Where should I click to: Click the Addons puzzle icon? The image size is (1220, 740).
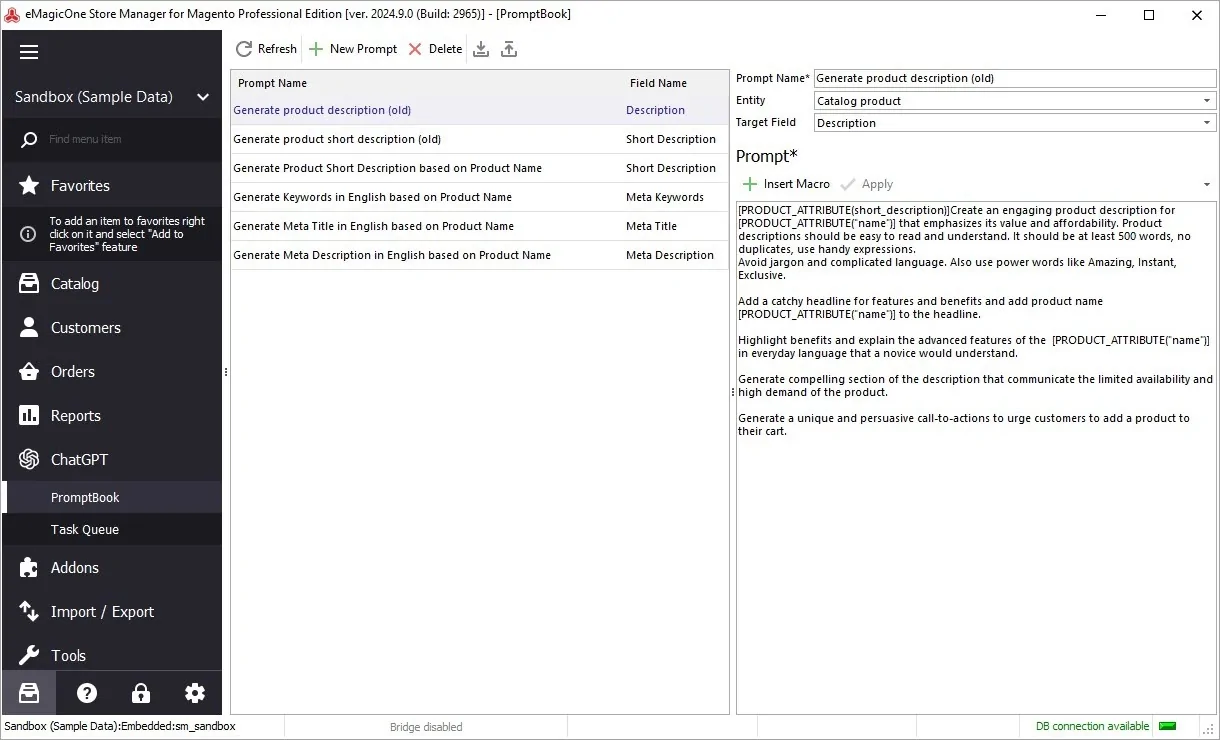(x=29, y=568)
